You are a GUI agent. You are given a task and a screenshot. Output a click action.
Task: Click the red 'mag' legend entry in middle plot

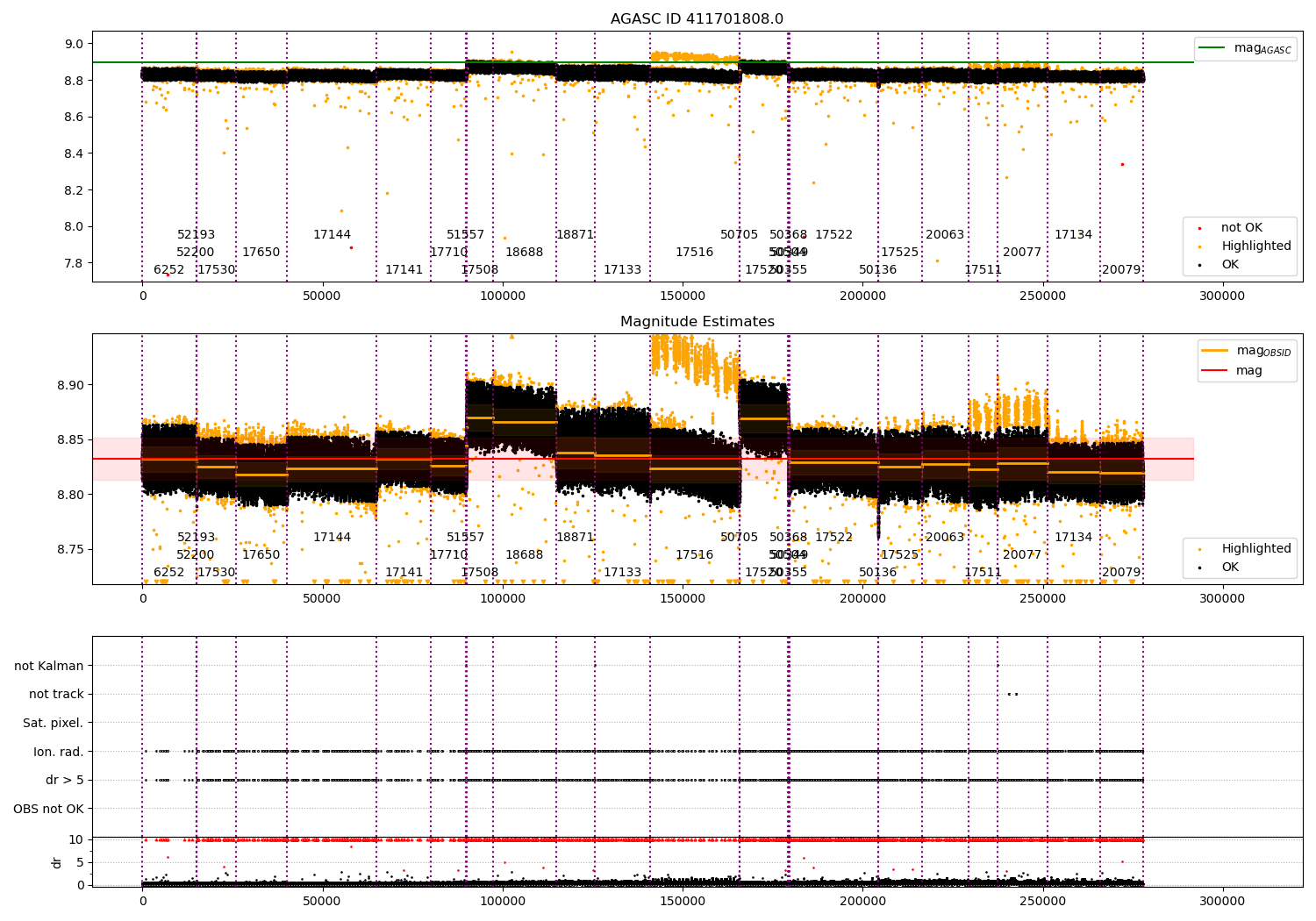tap(1233, 370)
